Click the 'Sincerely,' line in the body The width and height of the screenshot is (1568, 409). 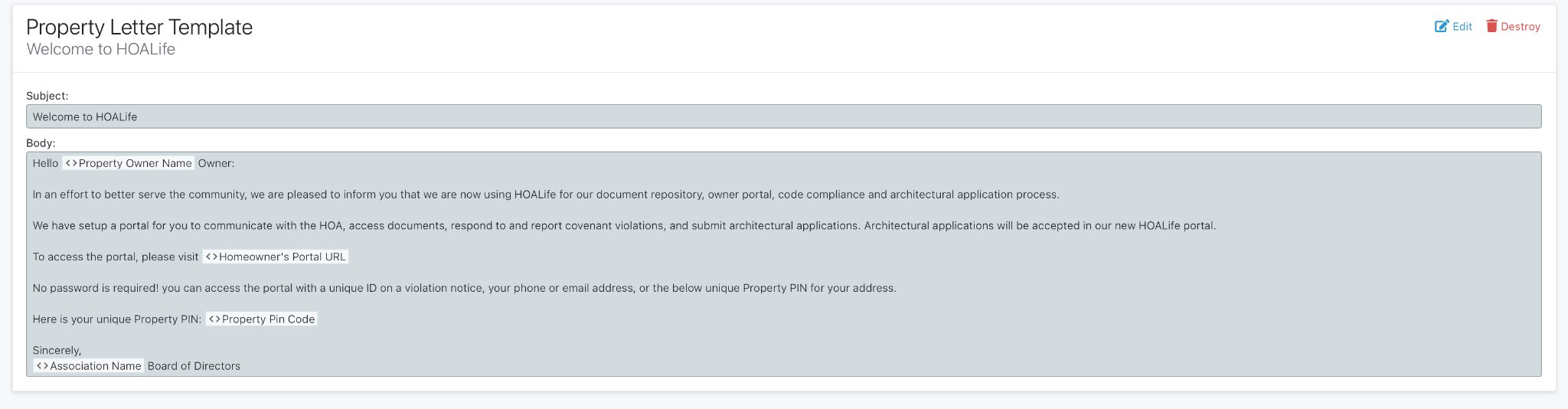point(57,350)
